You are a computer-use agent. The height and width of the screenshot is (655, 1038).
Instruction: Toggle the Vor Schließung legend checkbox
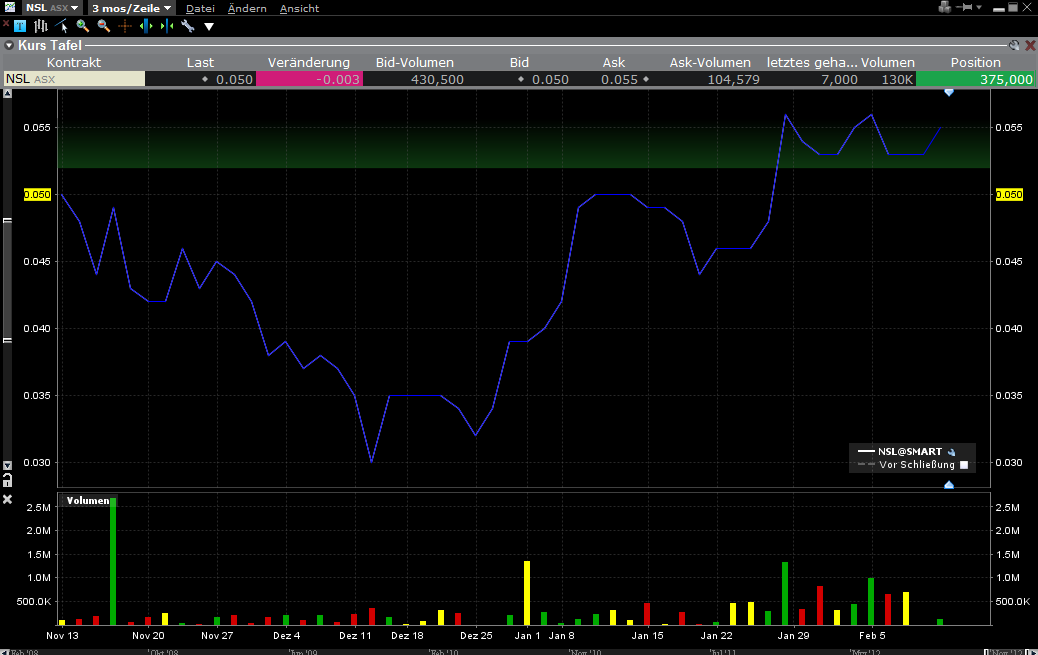tap(964, 465)
